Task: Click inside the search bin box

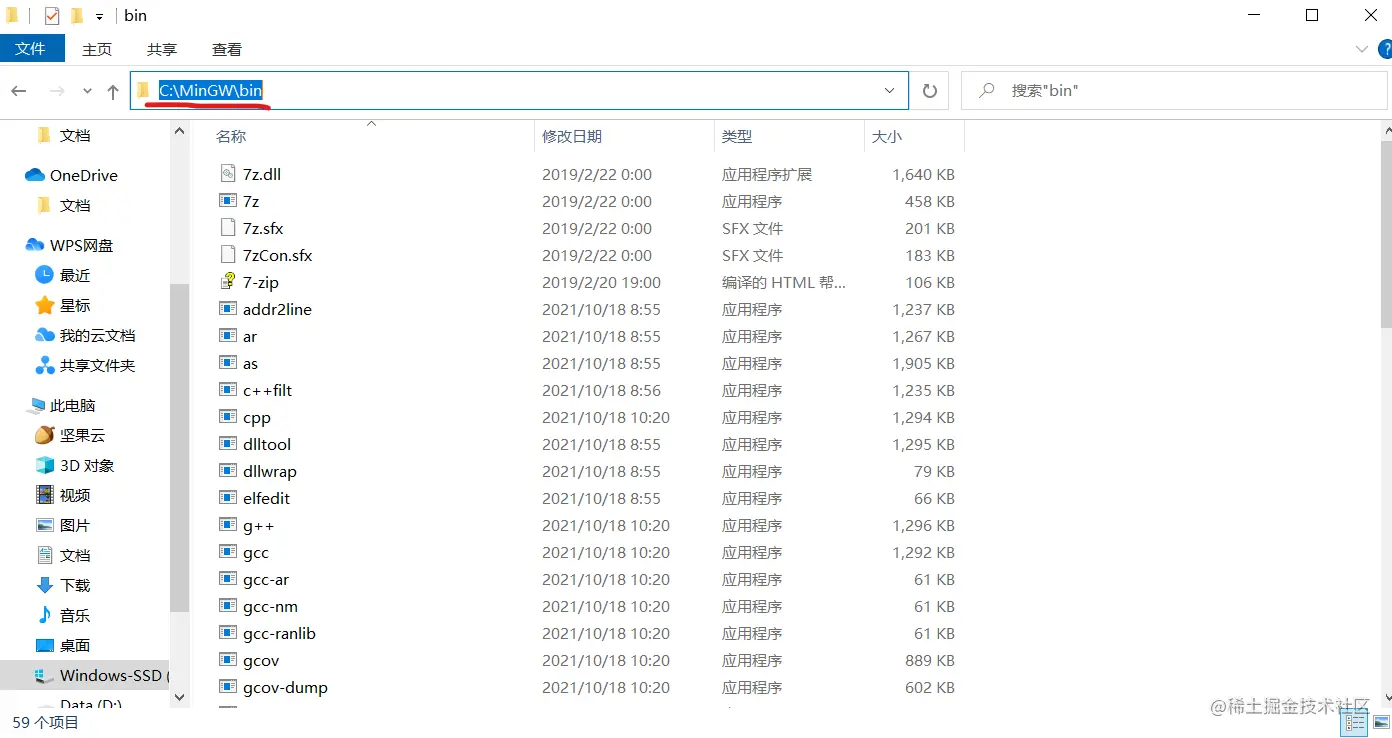Action: coord(1100,90)
